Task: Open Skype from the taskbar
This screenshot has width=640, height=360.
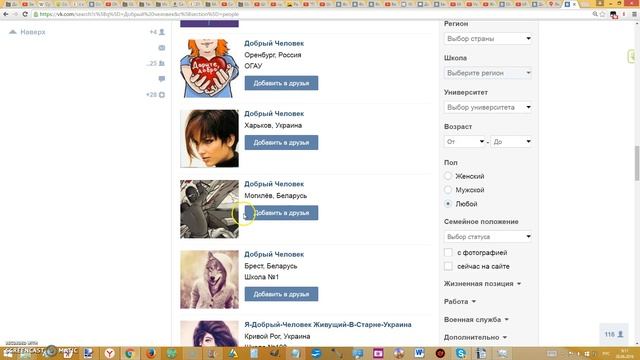Action: [x=461, y=353]
